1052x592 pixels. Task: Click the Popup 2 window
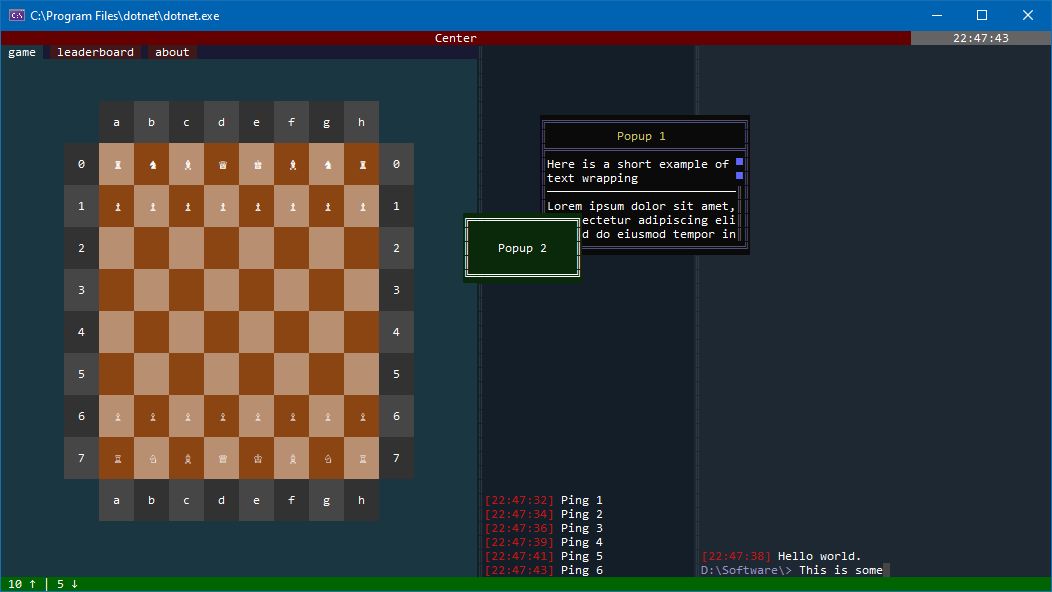tap(522, 248)
